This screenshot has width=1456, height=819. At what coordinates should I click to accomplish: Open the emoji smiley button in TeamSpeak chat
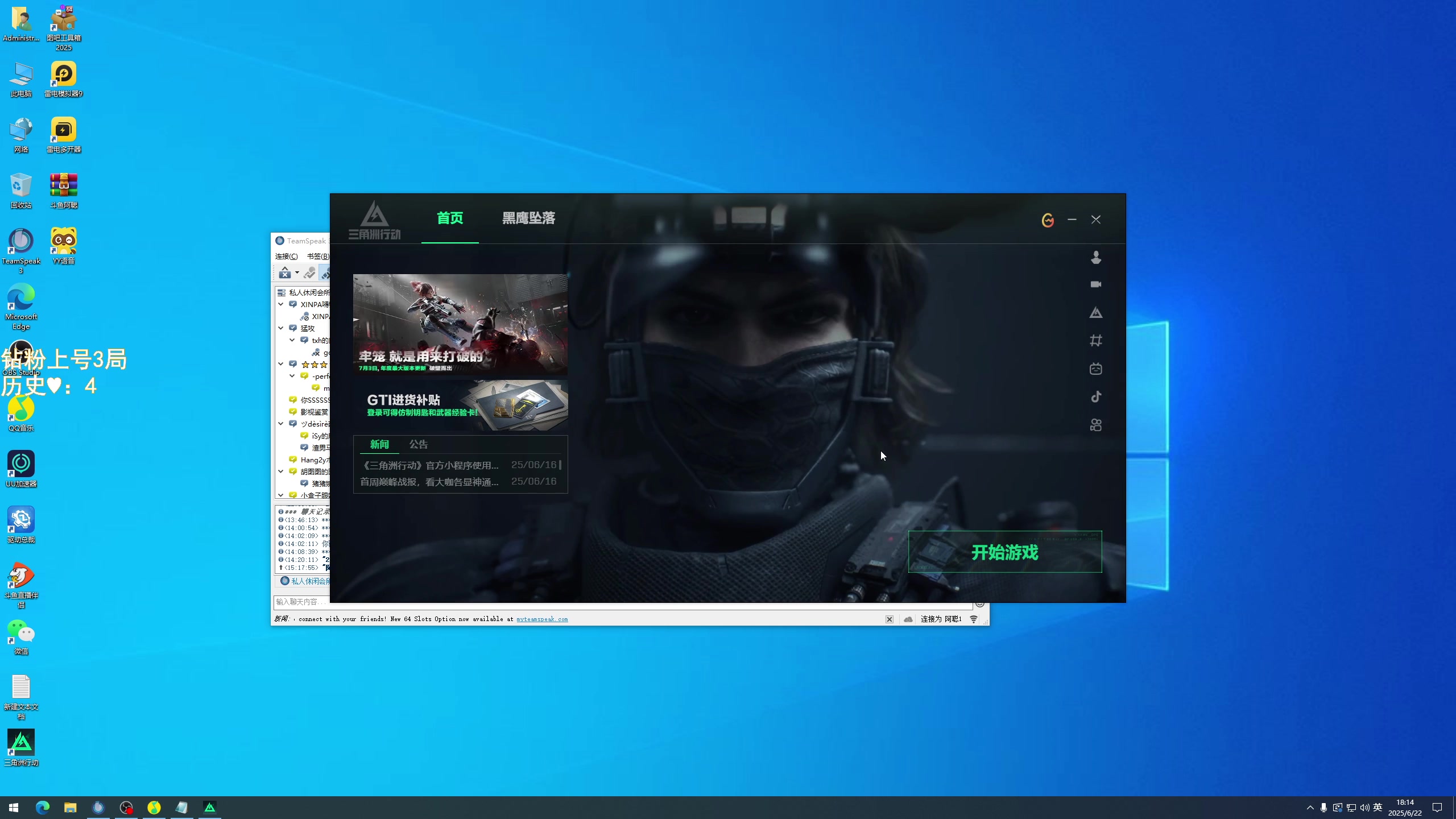980,604
